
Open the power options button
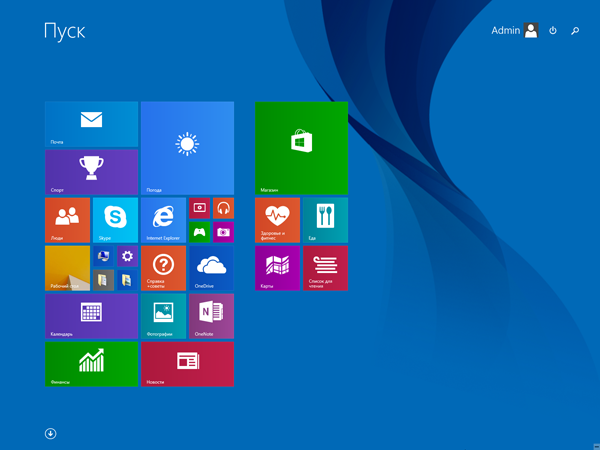553,30
